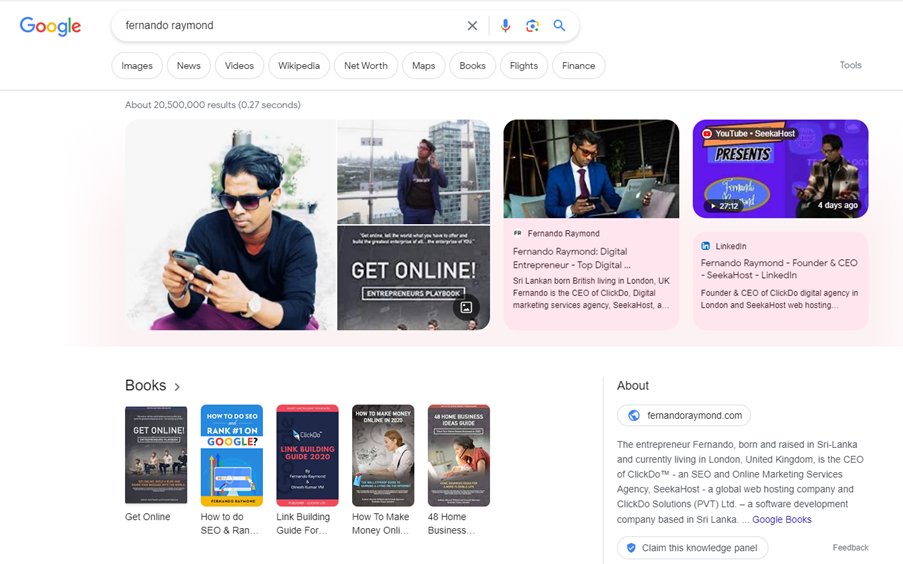Expand the Books section chevron
903x564 pixels.
177,387
